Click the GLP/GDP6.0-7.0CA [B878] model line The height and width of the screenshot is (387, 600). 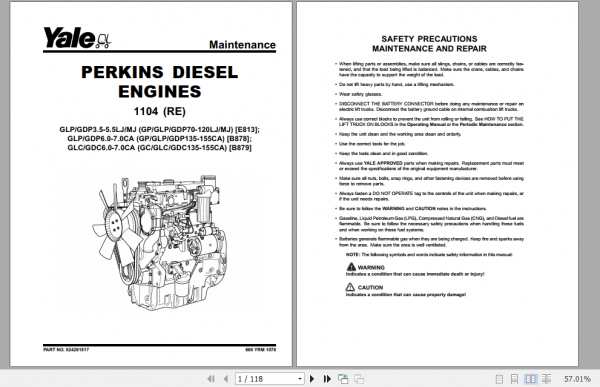tap(160, 139)
